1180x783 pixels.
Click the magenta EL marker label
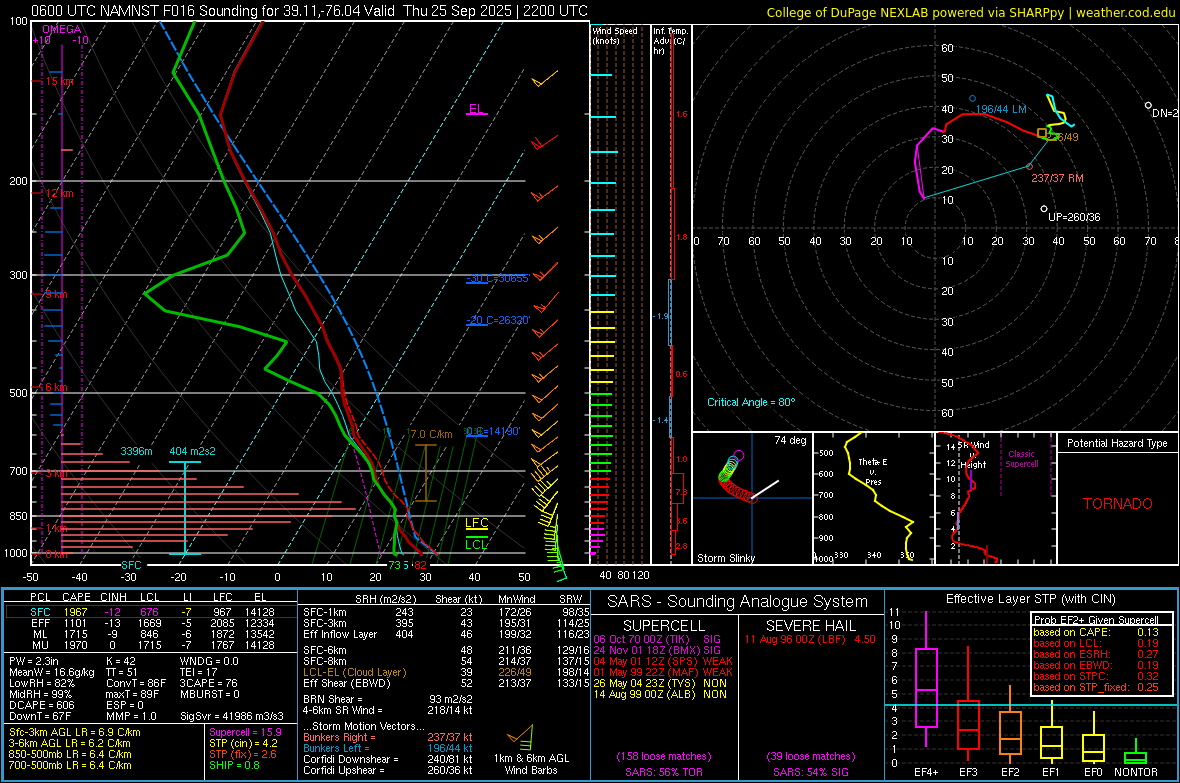pyautogui.click(x=476, y=108)
